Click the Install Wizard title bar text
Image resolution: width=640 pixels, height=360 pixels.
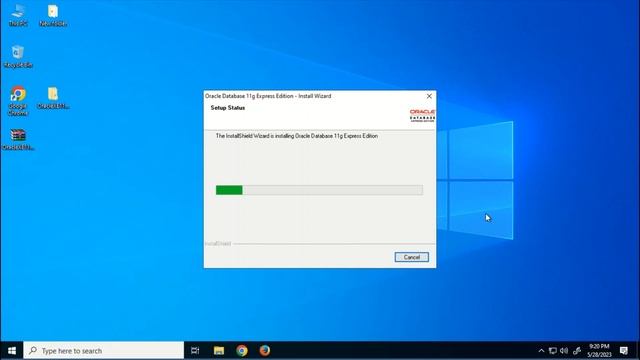tap(268, 96)
